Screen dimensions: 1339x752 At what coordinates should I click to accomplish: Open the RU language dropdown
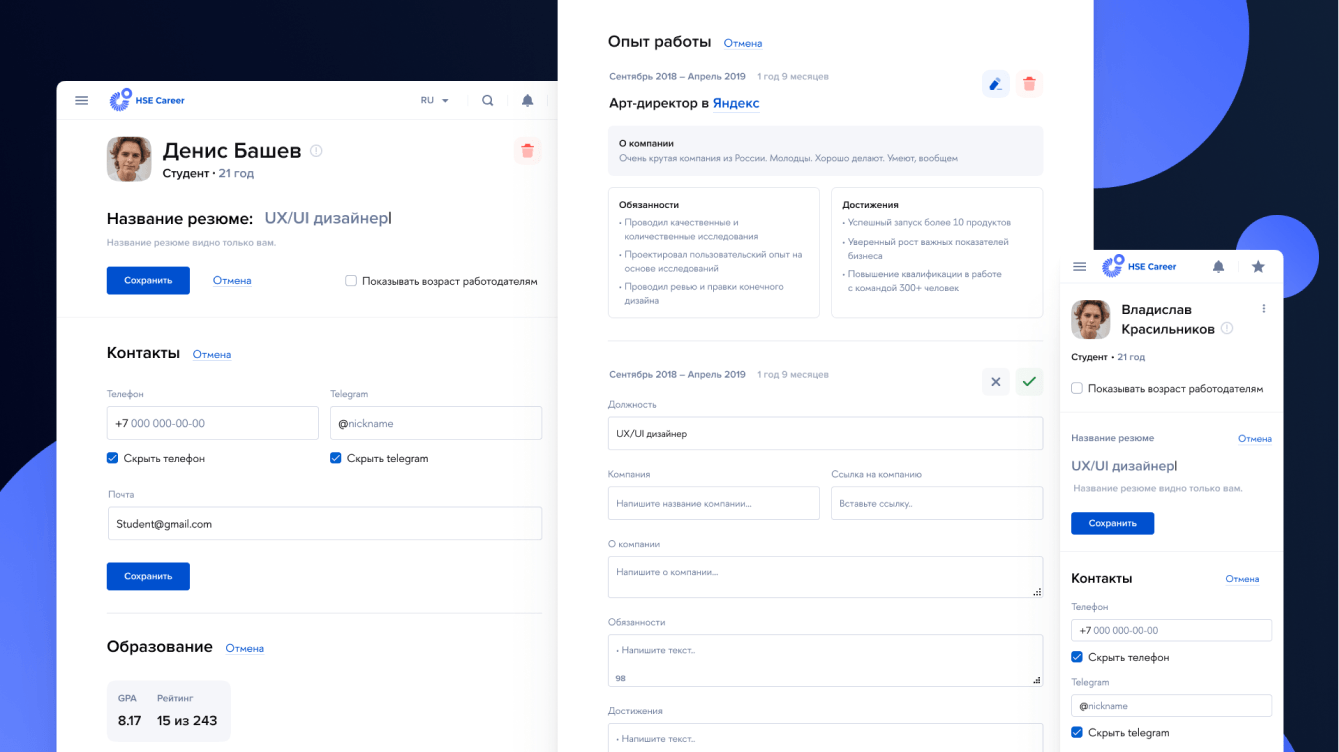click(x=435, y=100)
